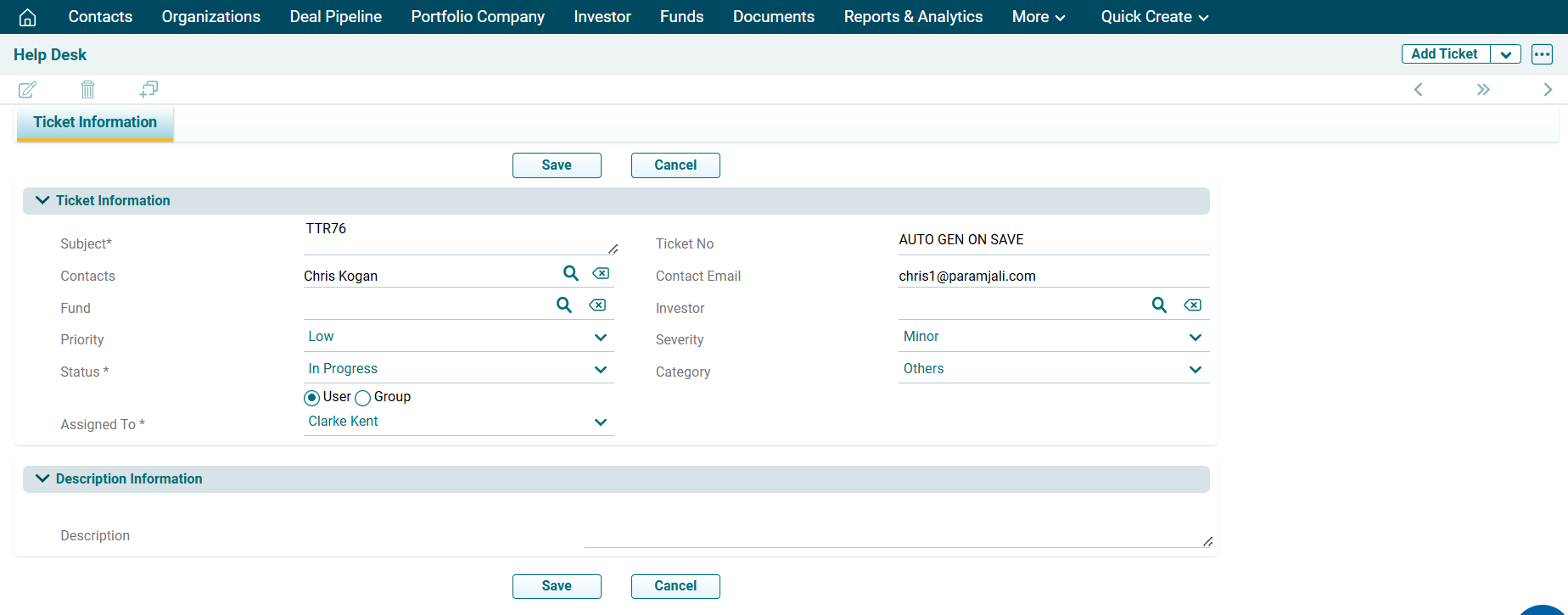This screenshot has height=615, width=1568.
Task: Click the delete trash can icon
Action: point(87,89)
